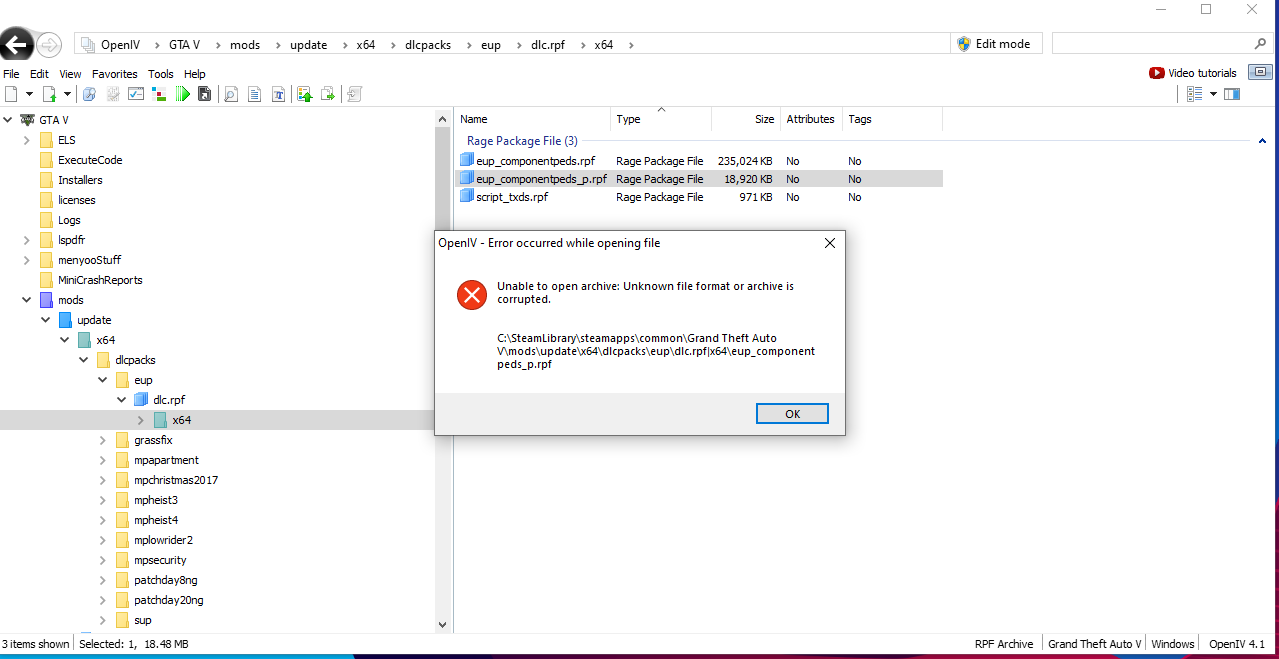The image size is (1279, 659).
Task: Click the red and green blocks toolbar icon
Action: tap(159, 94)
